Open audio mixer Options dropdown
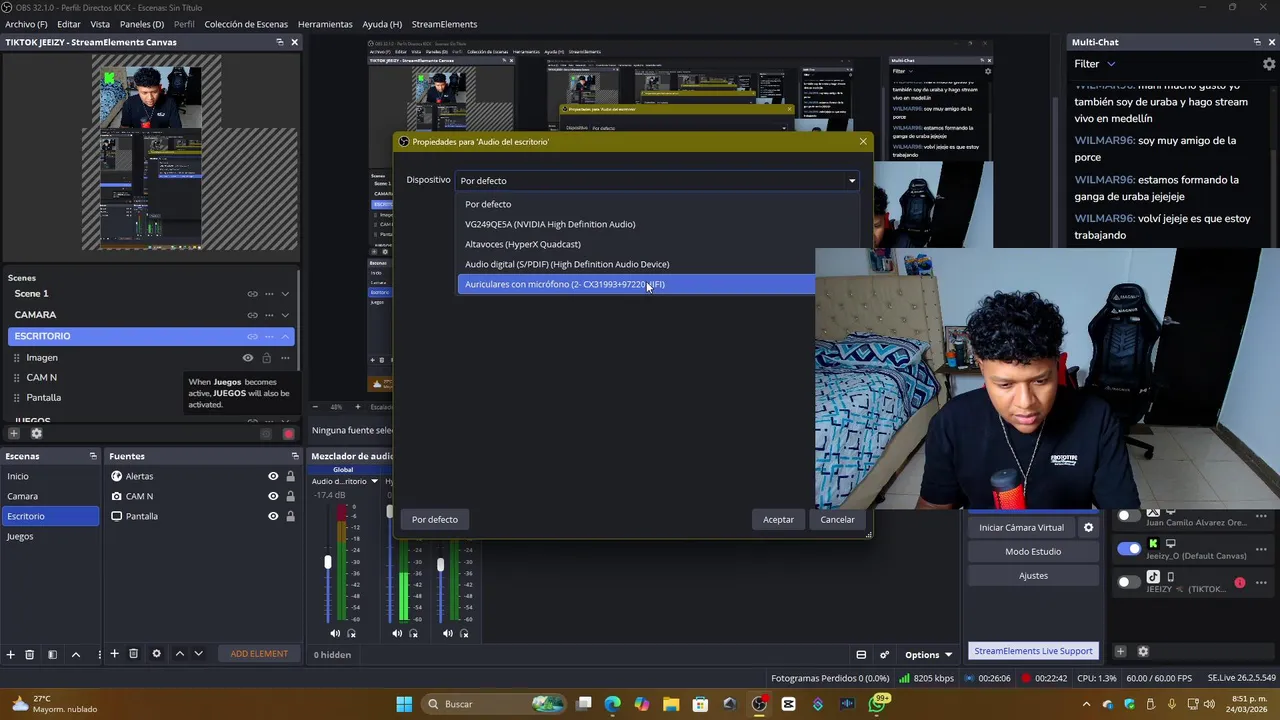The height and width of the screenshot is (720, 1280). point(929,655)
